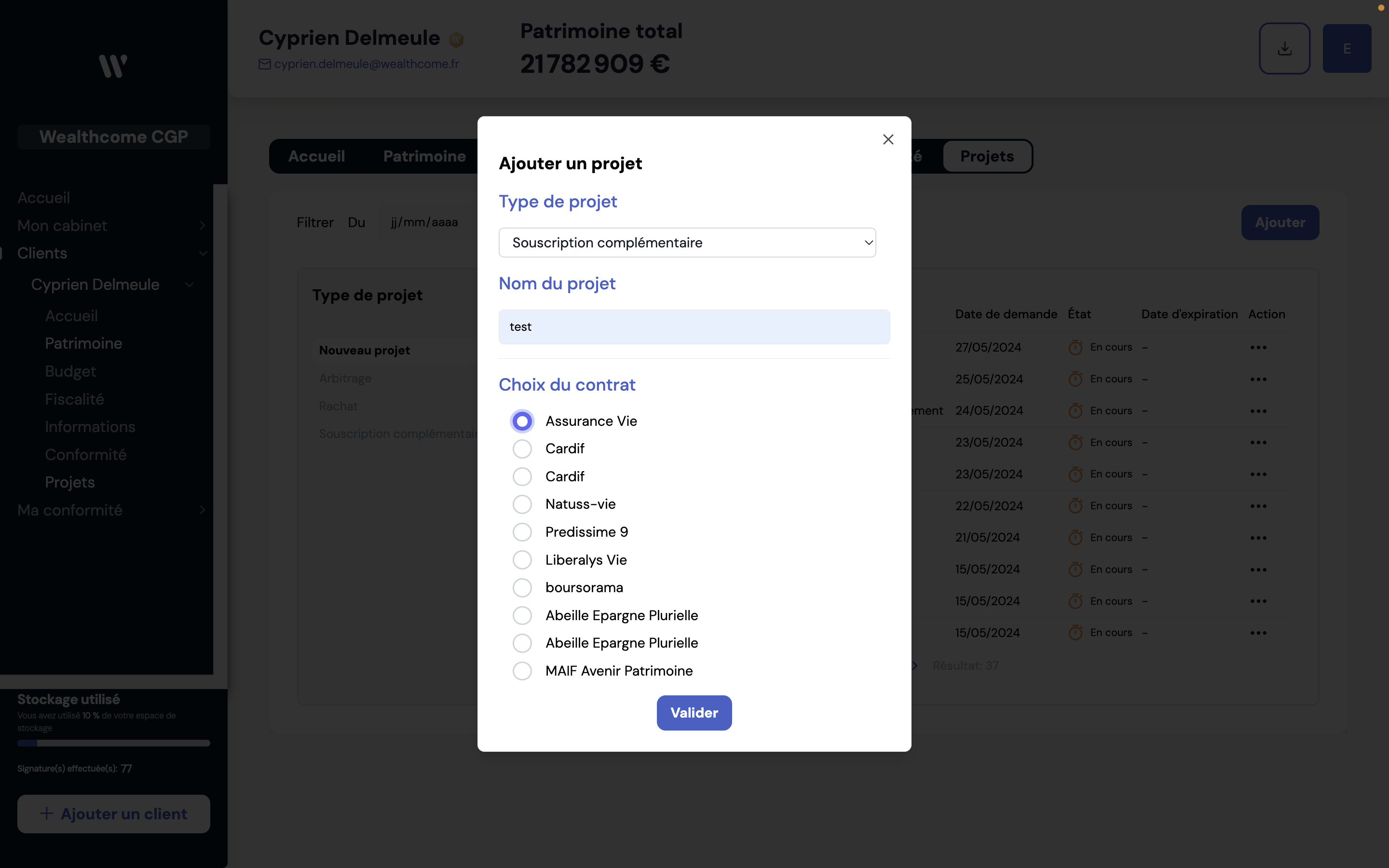The height and width of the screenshot is (868, 1389).
Task: Click the Ajouter button above the table
Action: tap(1280, 222)
